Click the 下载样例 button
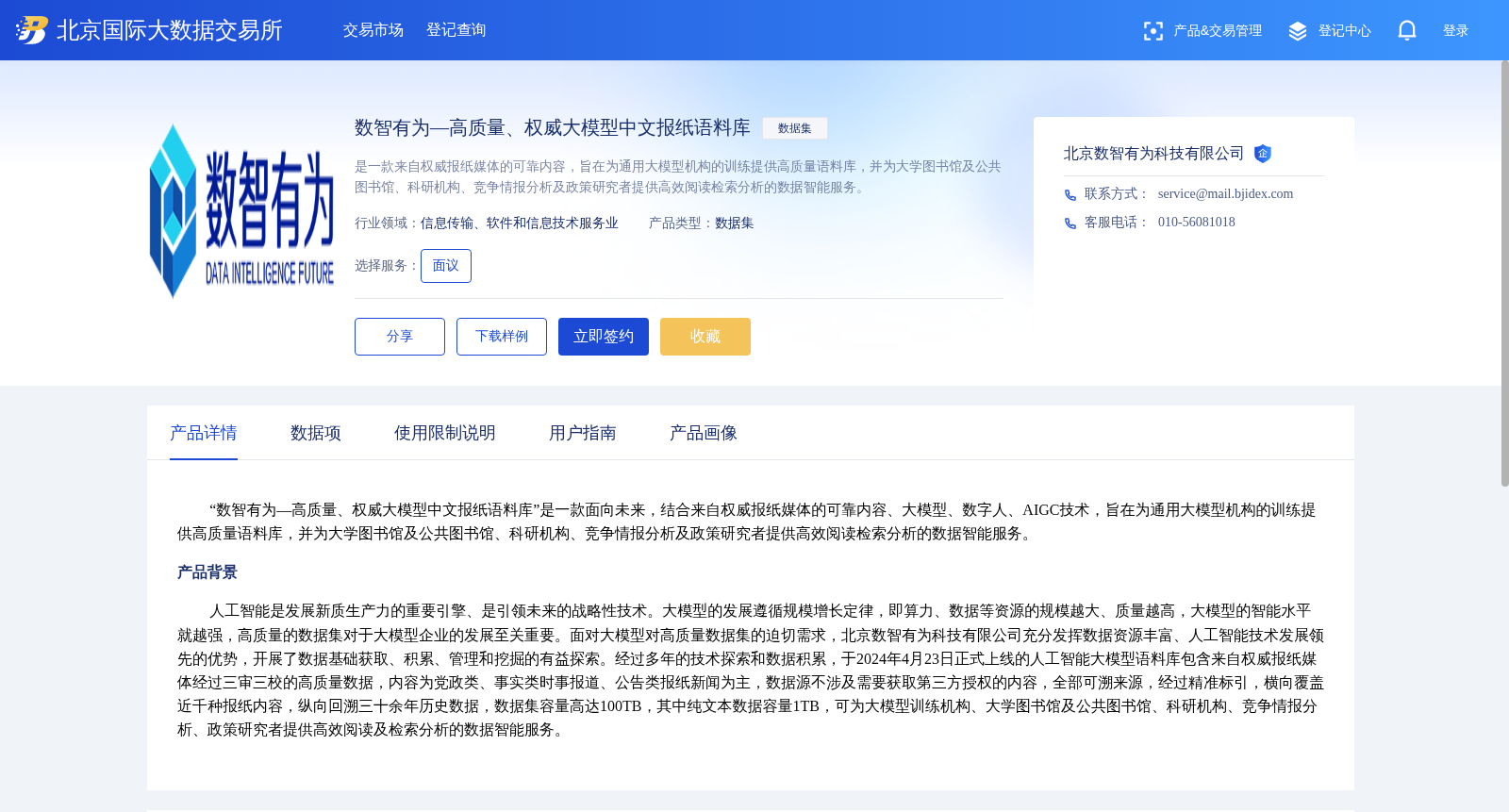 pyautogui.click(x=502, y=337)
